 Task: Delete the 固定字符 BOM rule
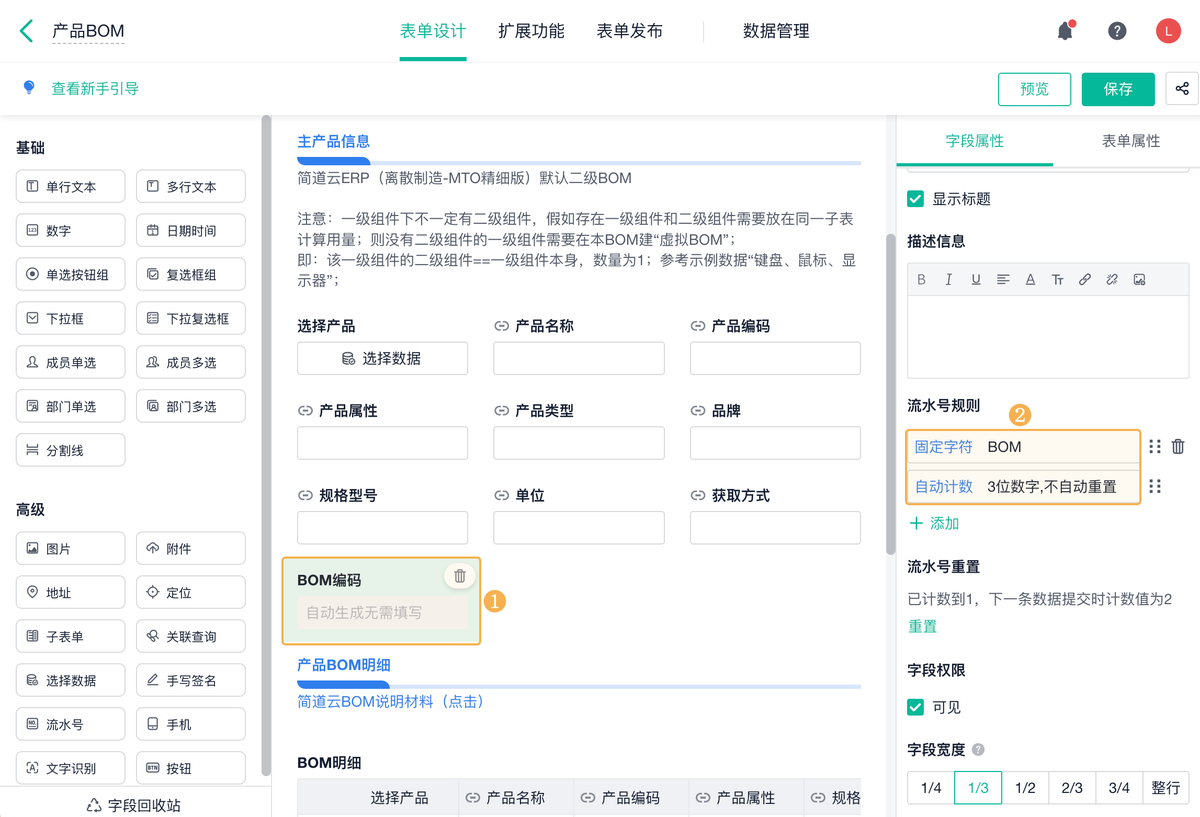(x=1178, y=447)
